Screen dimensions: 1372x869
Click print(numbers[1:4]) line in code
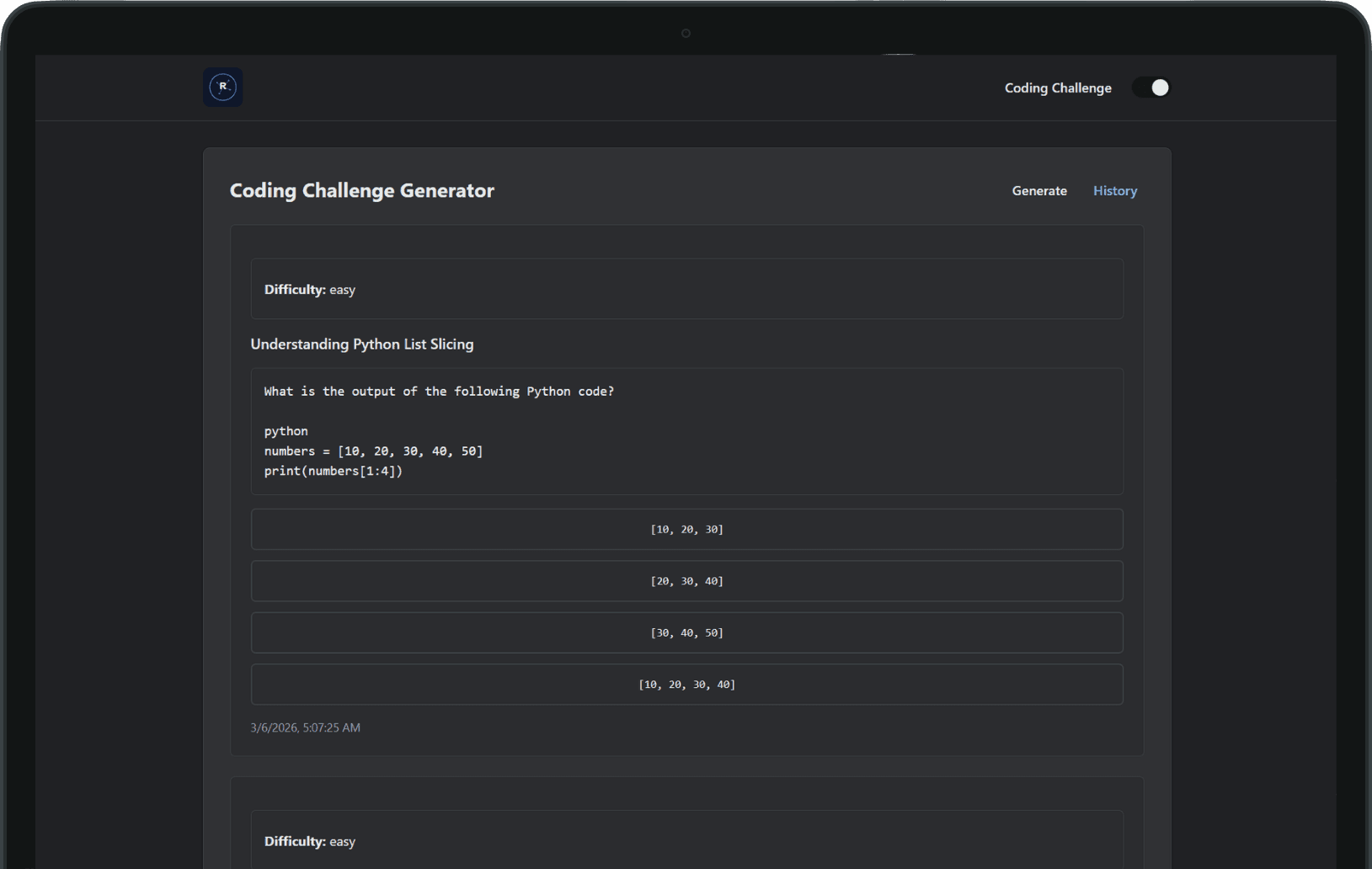[x=333, y=471]
